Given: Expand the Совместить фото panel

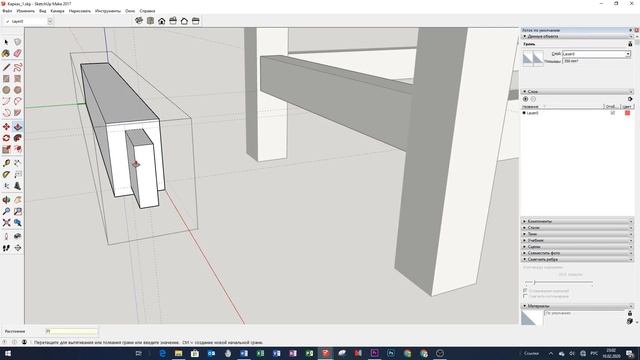Looking at the screenshot, I should [x=577, y=253].
